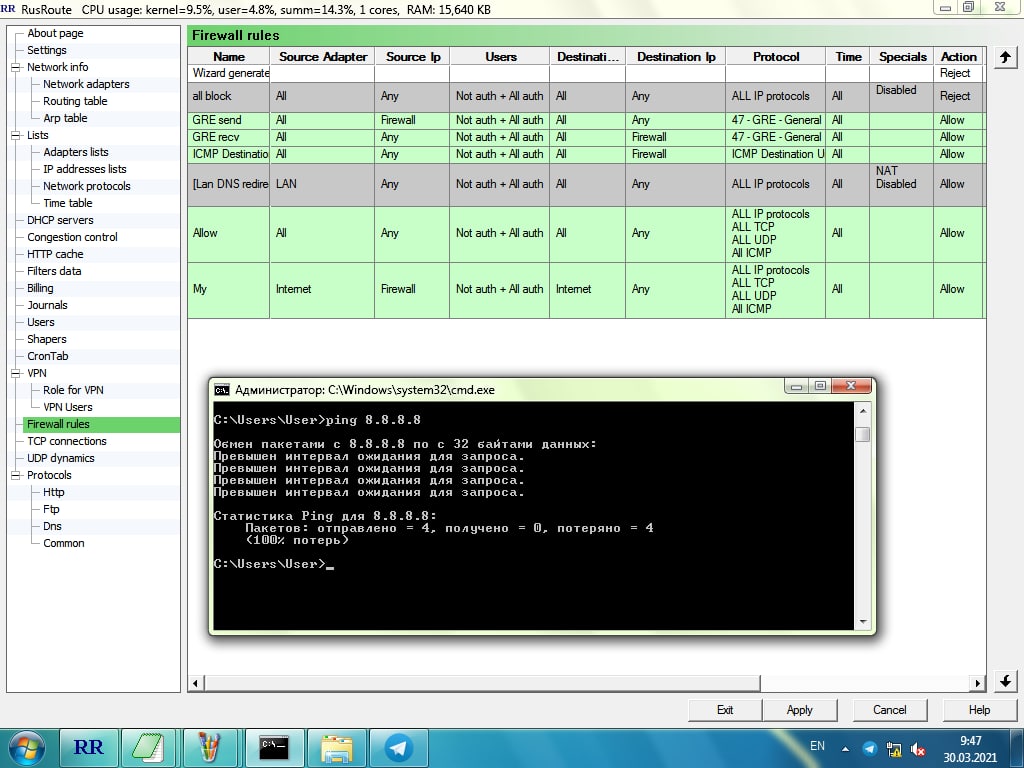Image resolution: width=1024 pixels, height=768 pixels.
Task: Open the Windows Start menu
Action: coord(25,748)
